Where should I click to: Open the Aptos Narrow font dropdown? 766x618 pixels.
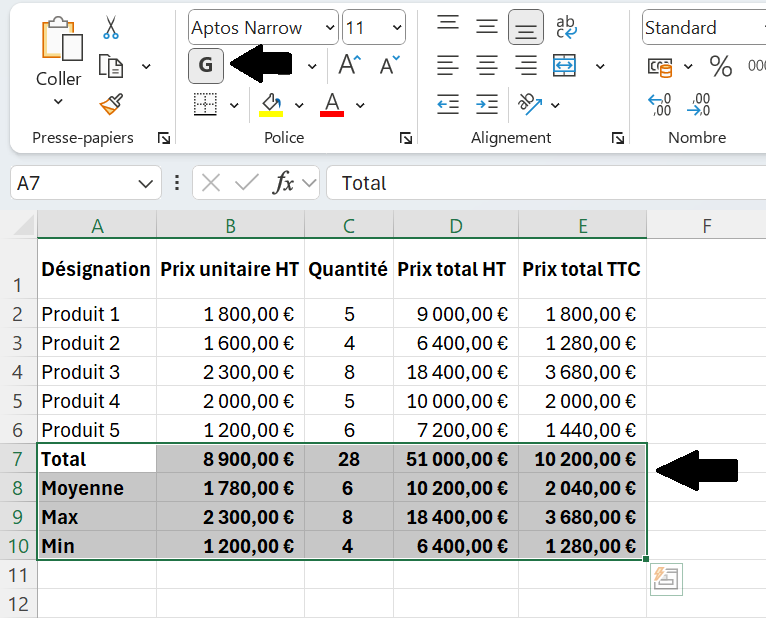(330, 27)
